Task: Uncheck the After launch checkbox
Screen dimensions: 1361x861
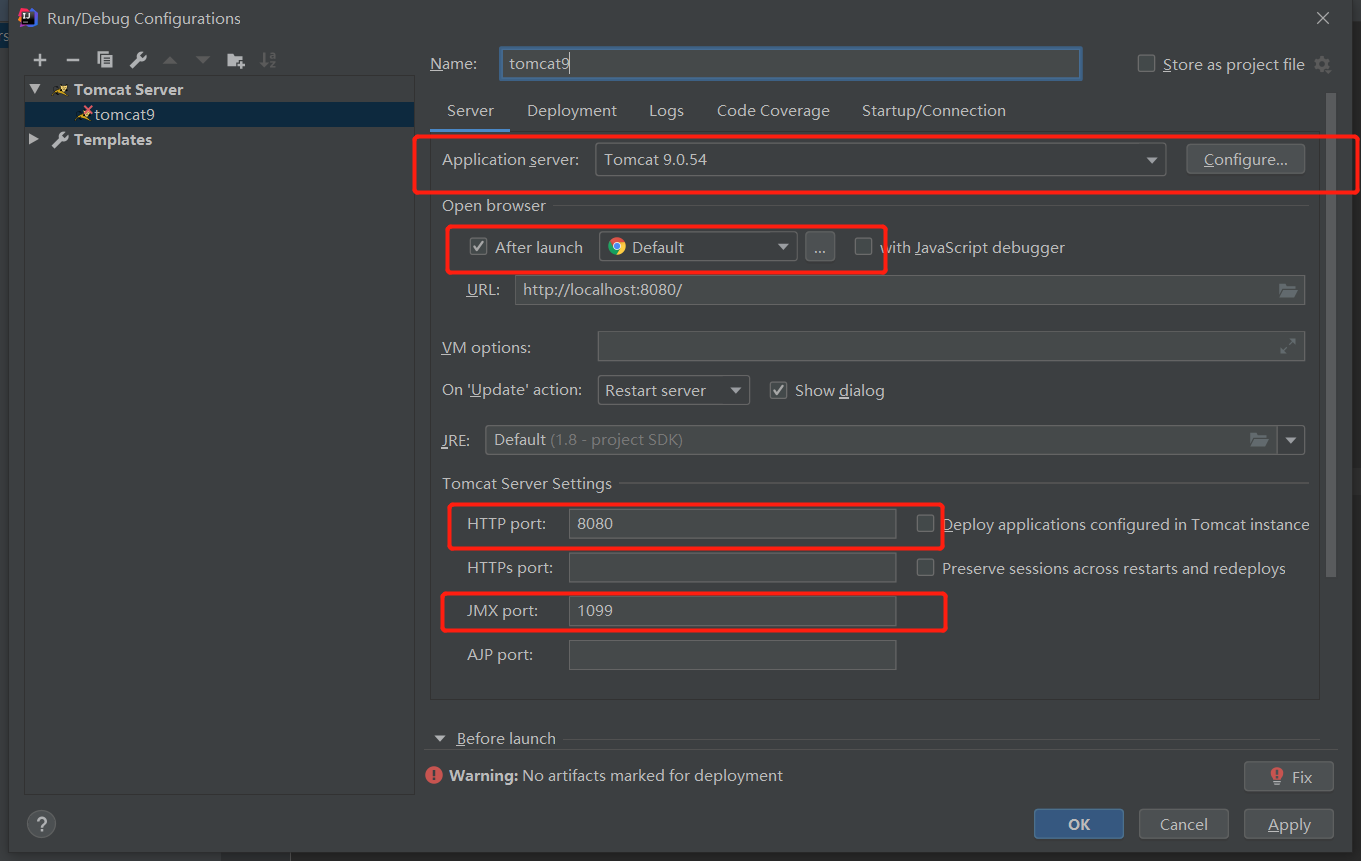Action: [479, 247]
